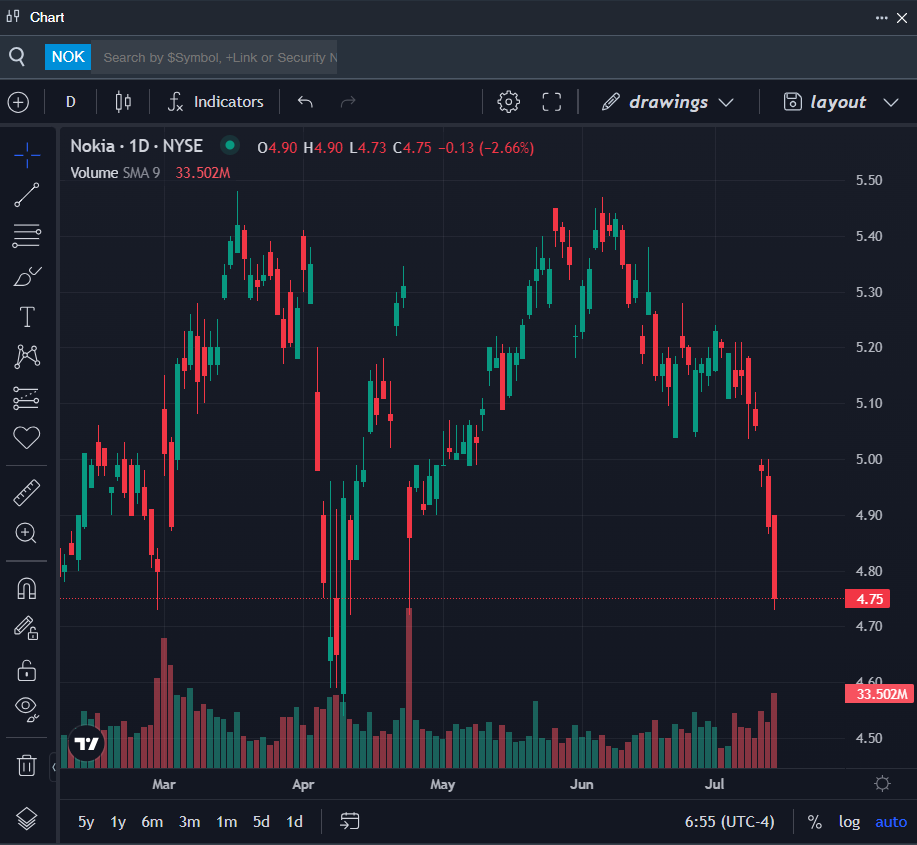This screenshot has width=917, height=845.
Task: Change the D interval selector
Action: coord(71,102)
